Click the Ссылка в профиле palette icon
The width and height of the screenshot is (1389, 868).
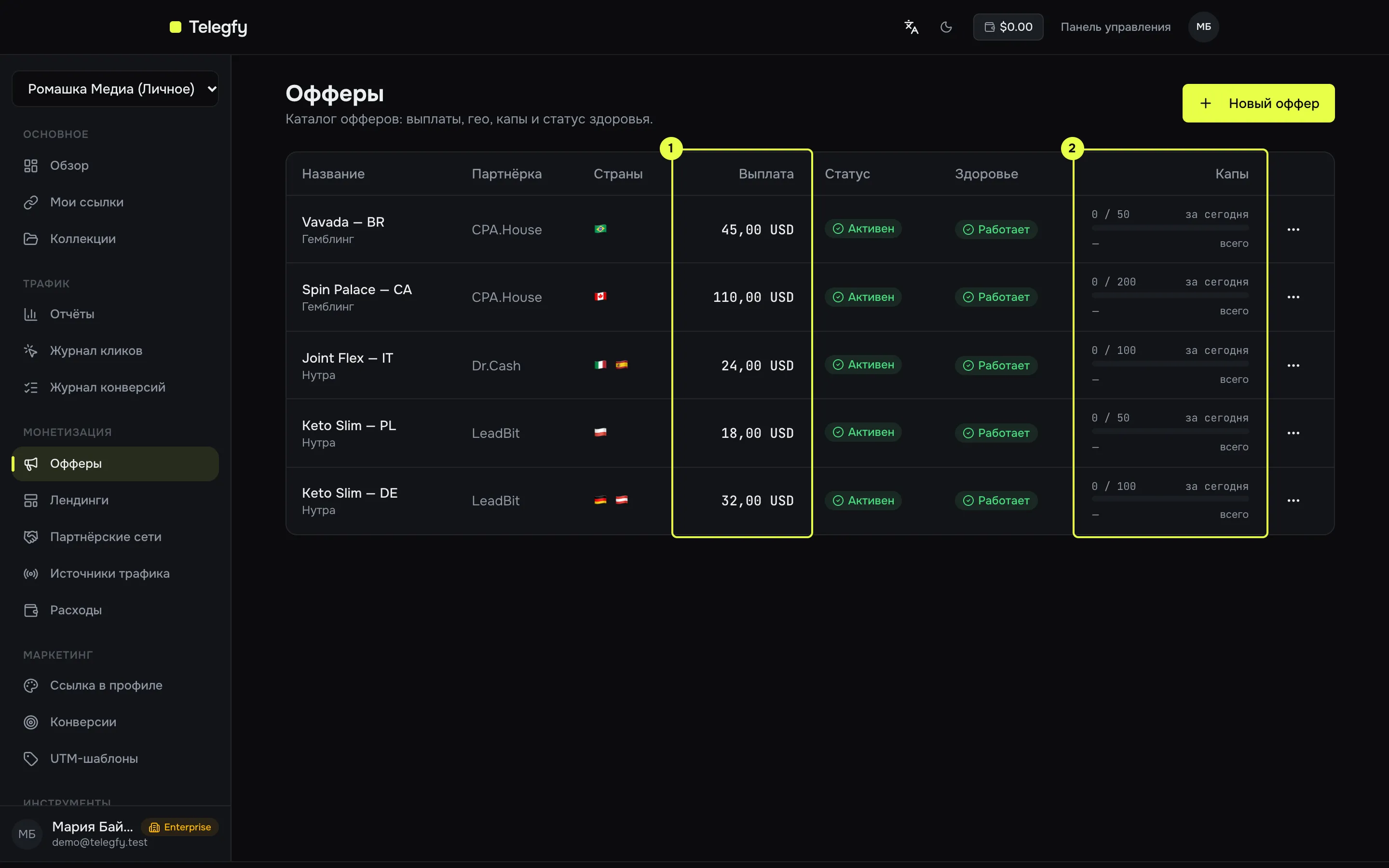(x=31, y=685)
